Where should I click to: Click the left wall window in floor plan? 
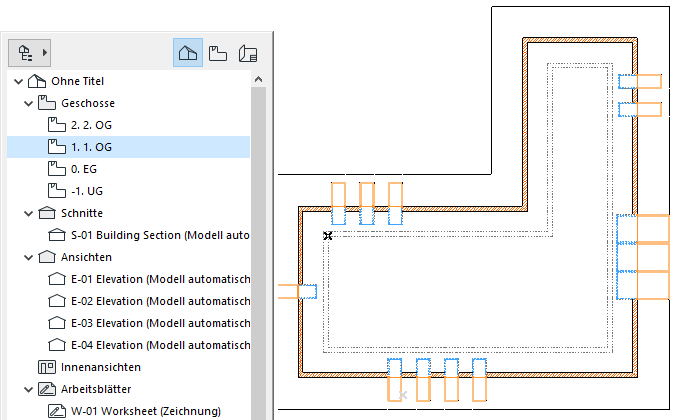(x=298, y=291)
